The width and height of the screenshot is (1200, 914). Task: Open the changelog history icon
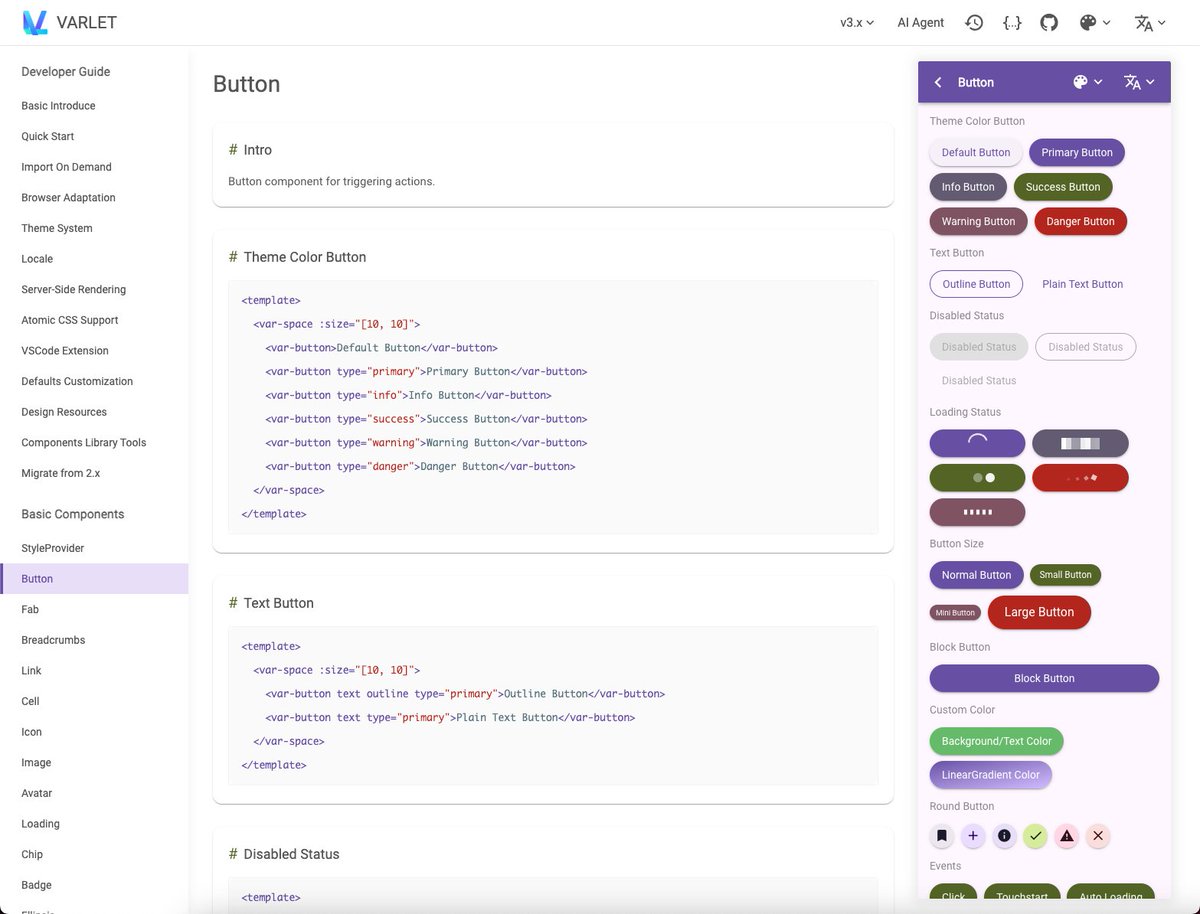pyautogui.click(x=974, y=22)
